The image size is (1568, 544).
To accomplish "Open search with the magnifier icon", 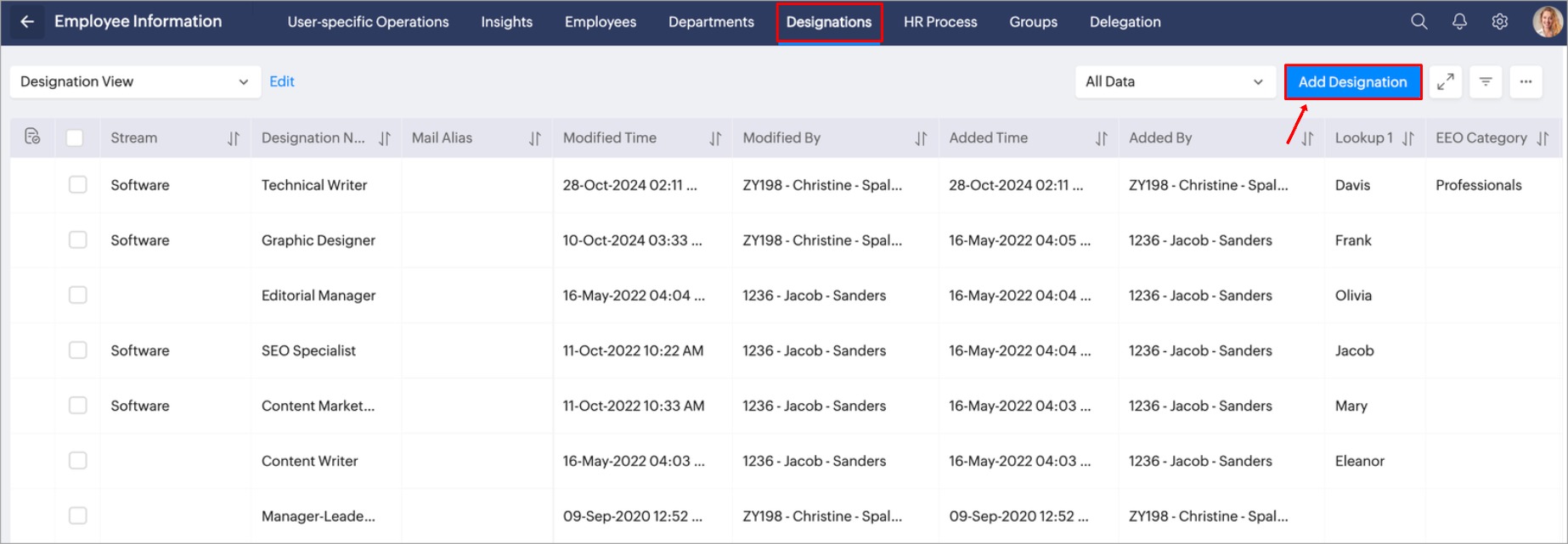I will pos(1419,22).
